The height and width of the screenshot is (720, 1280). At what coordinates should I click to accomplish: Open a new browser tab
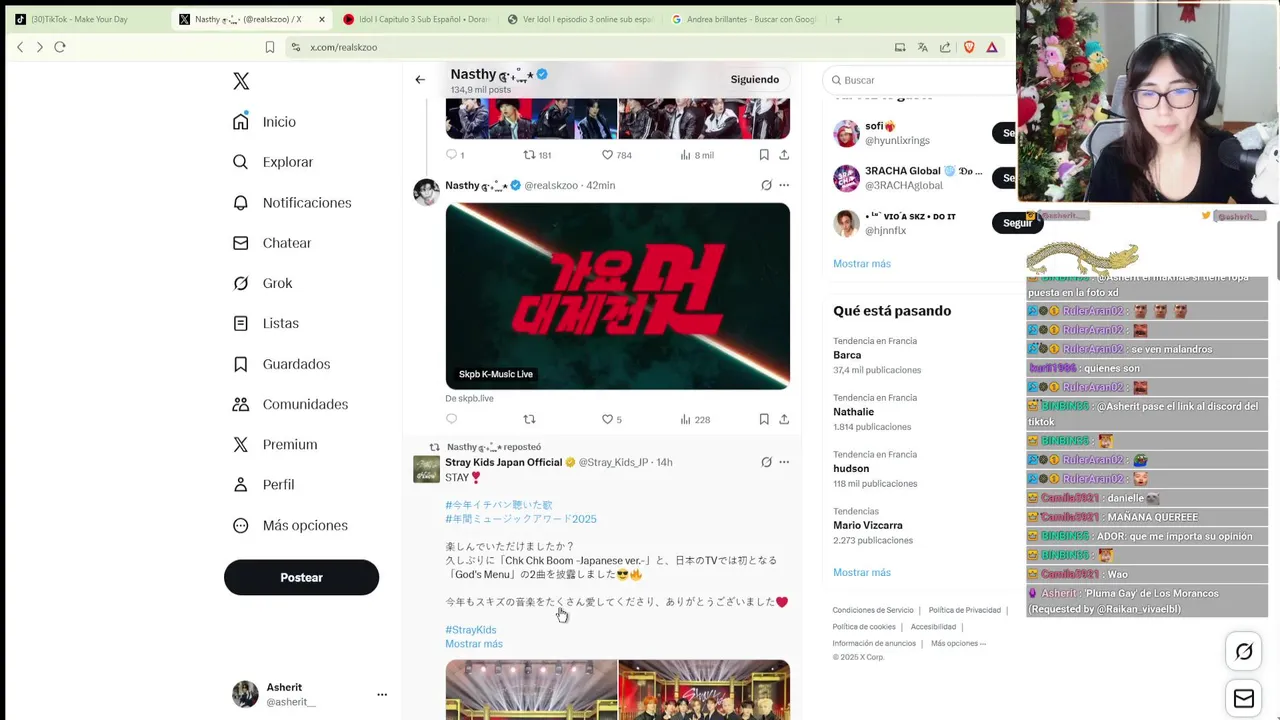click(838, 19)
